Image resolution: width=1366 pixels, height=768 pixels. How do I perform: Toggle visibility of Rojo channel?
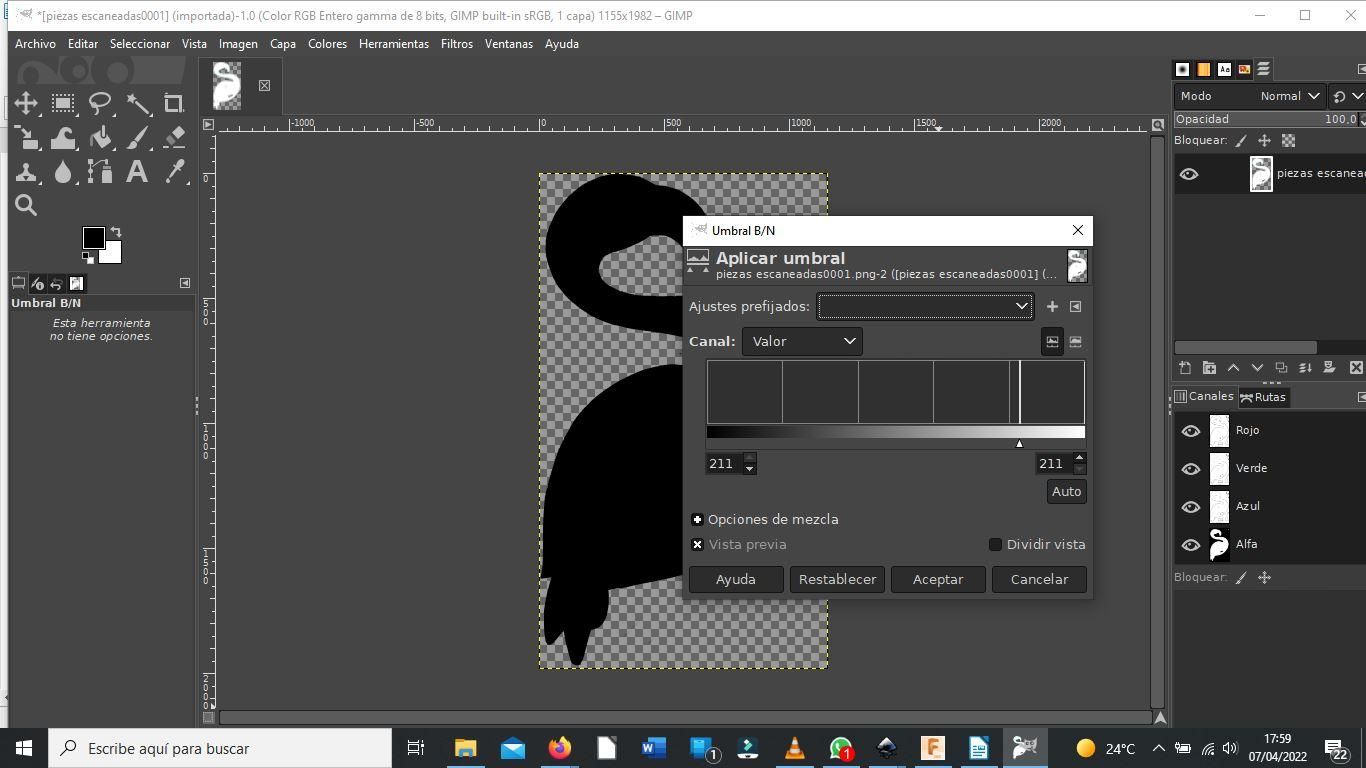pos(1190,431)
